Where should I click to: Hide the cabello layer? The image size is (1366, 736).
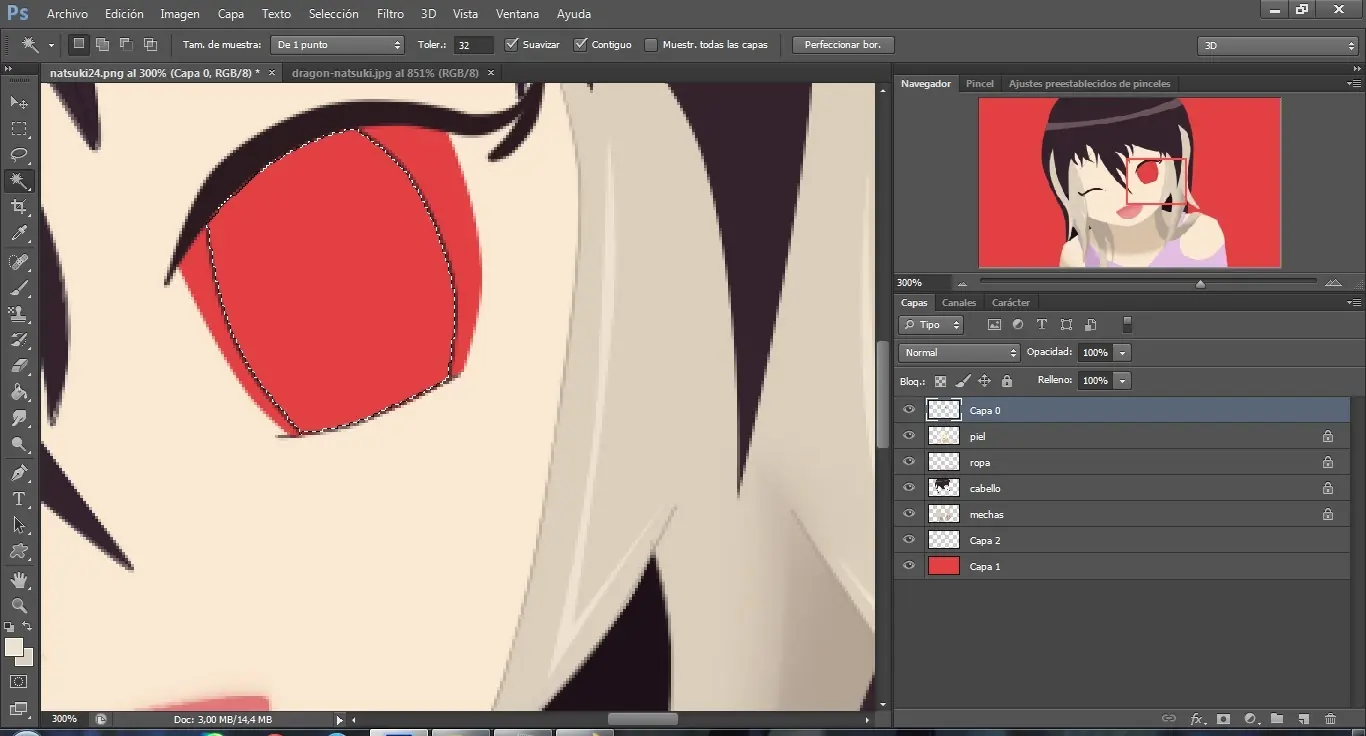pyautogui.click(x=909, y=488)
